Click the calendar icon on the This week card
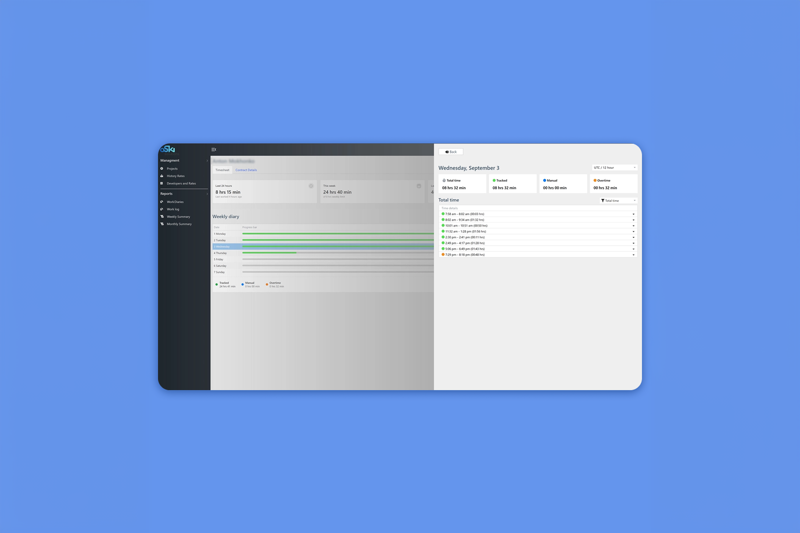 419,186
